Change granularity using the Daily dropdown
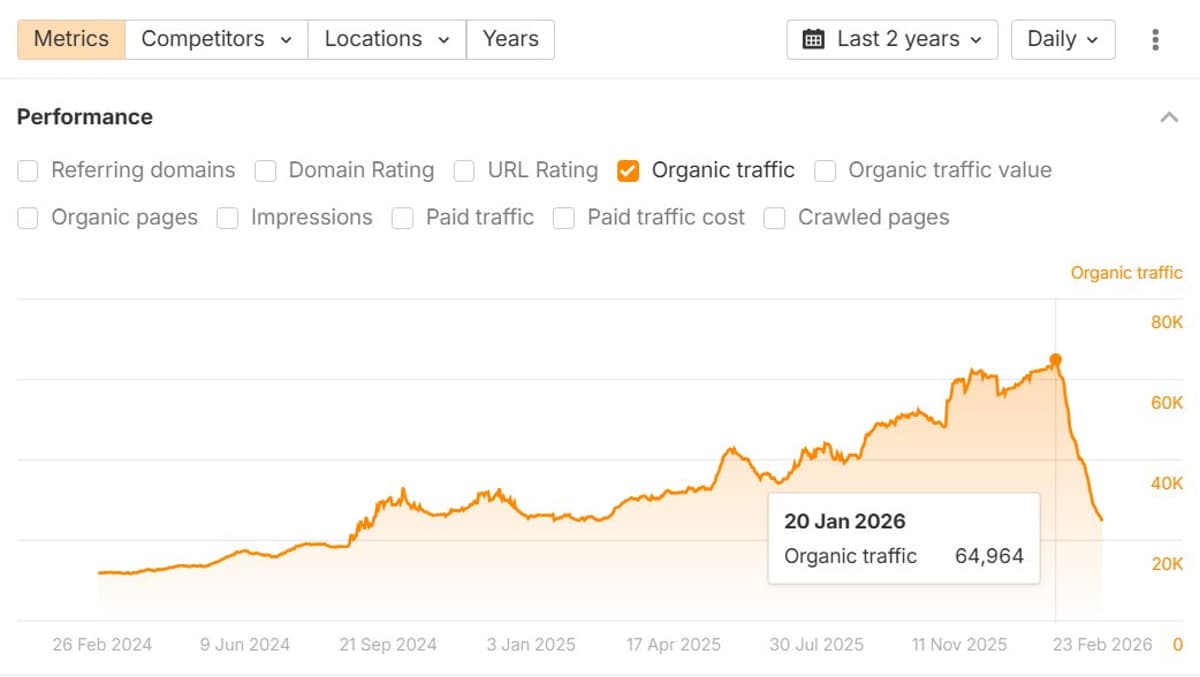Screen dimensions: 1200x677 [x=1063, y=39]
